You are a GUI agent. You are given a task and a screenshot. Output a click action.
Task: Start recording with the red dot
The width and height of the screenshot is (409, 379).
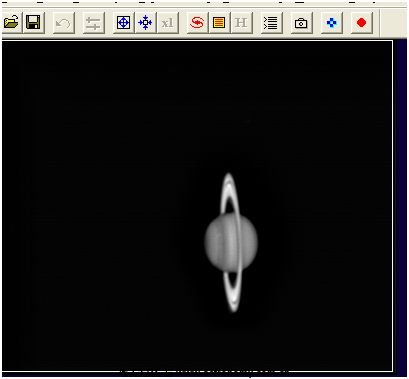pos(361,23)
